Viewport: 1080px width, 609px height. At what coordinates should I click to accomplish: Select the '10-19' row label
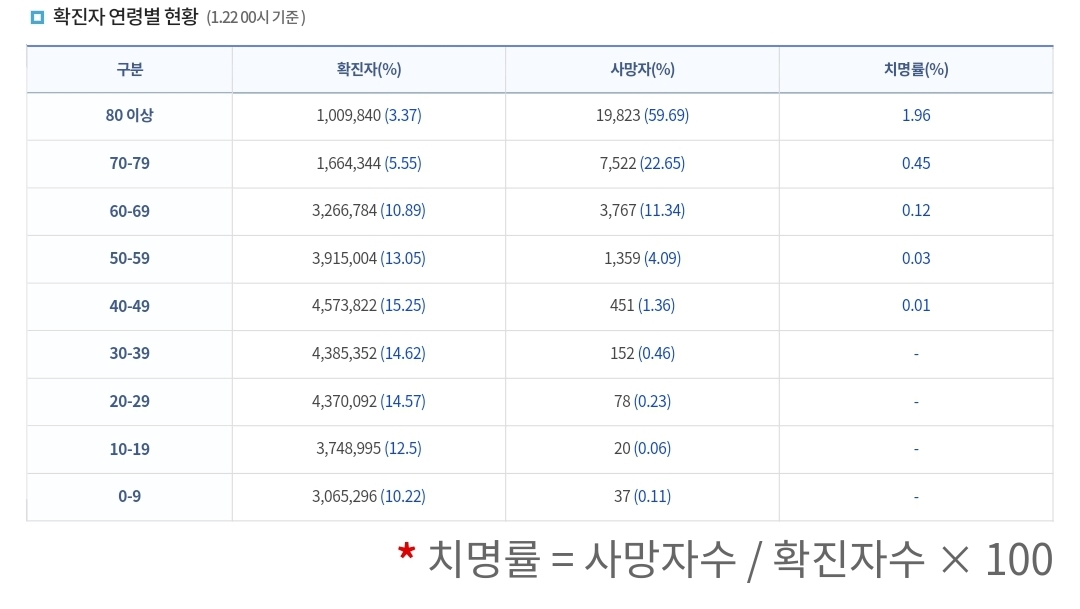[129, 449]
